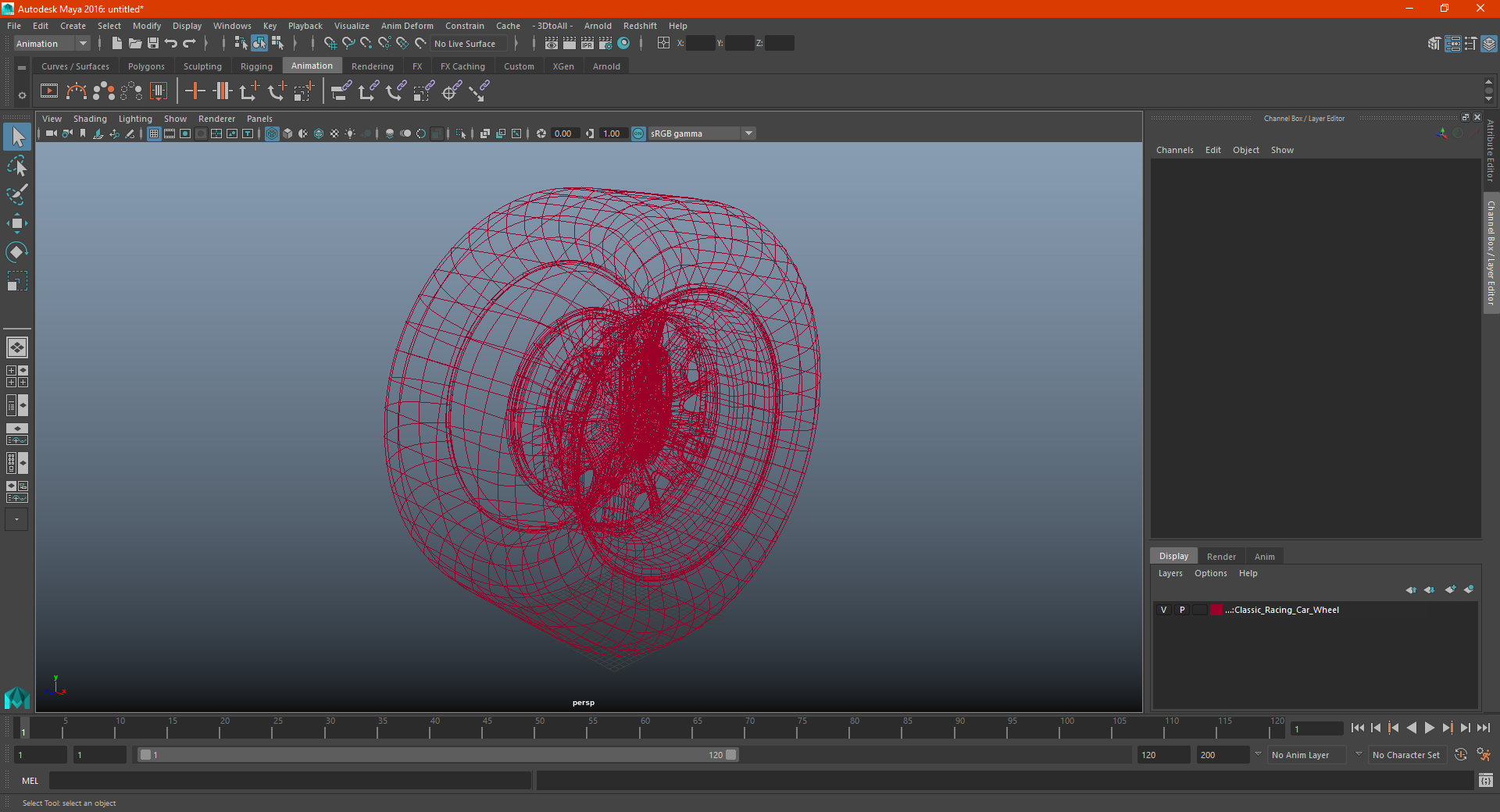This screenshot has width=1500, height=812.
Task: Open the Animation menu set dropdown
Action: pyautogui.click(x=52, y=44)
